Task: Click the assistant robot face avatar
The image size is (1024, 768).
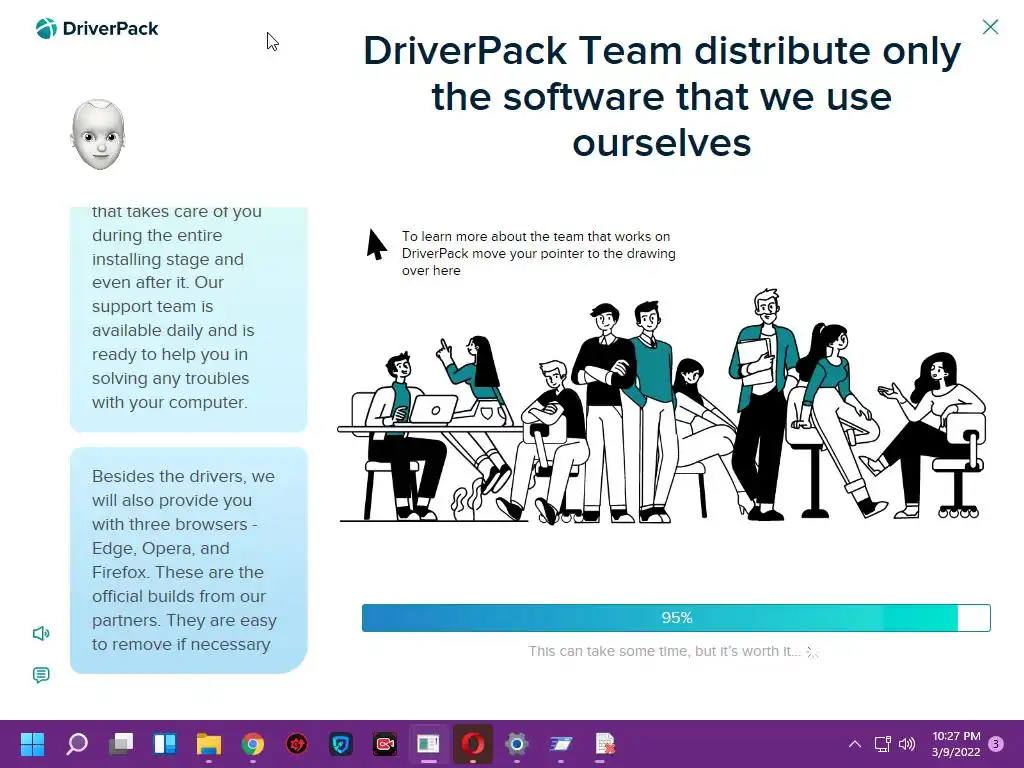Action: pyautogui.click(x=98, y=135)
